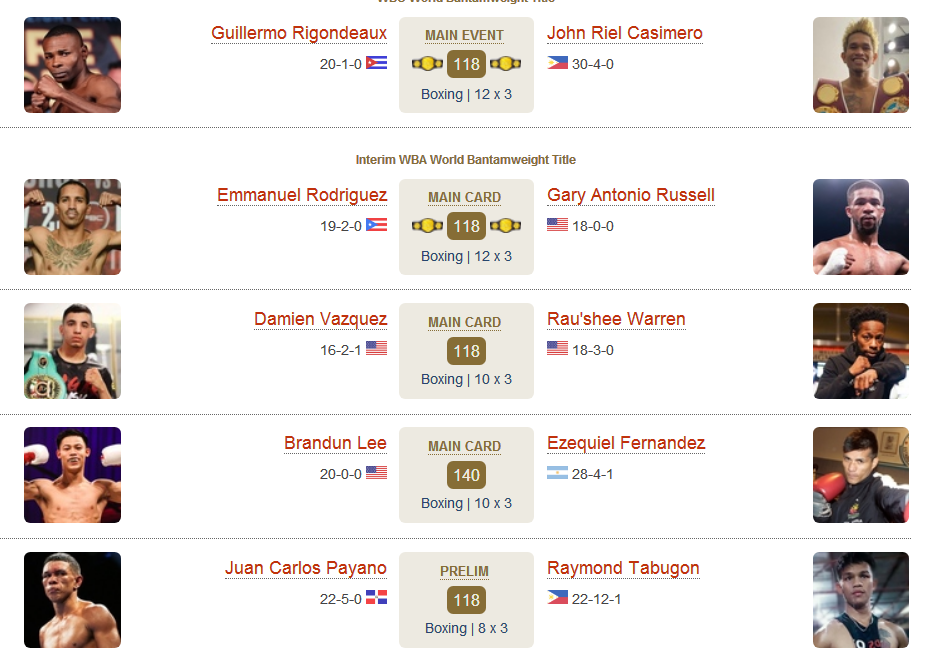
Task: Click the US flag beside Gary Antonio Russell's record
Action: 558,225
